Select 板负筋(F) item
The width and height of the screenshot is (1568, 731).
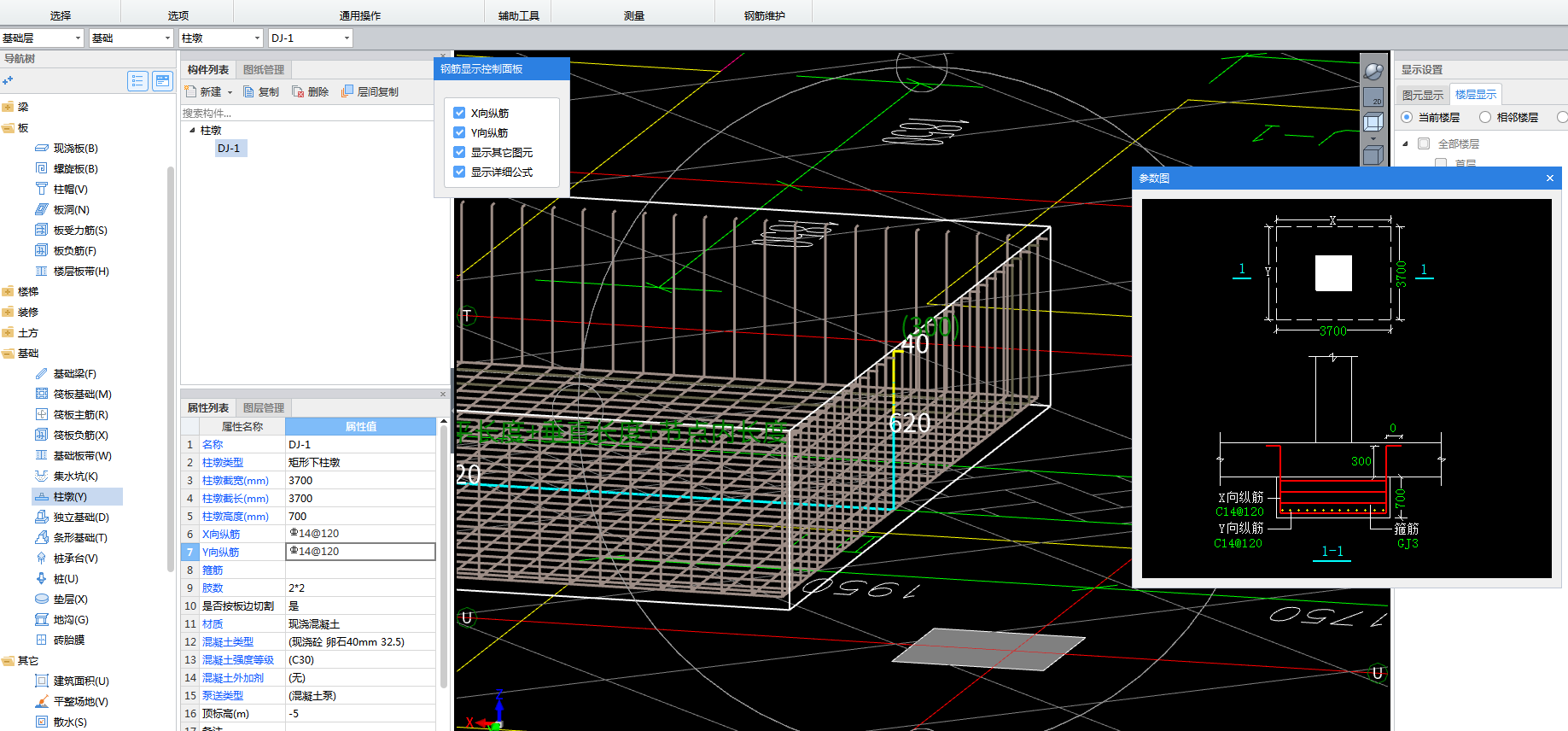point(66,251)
